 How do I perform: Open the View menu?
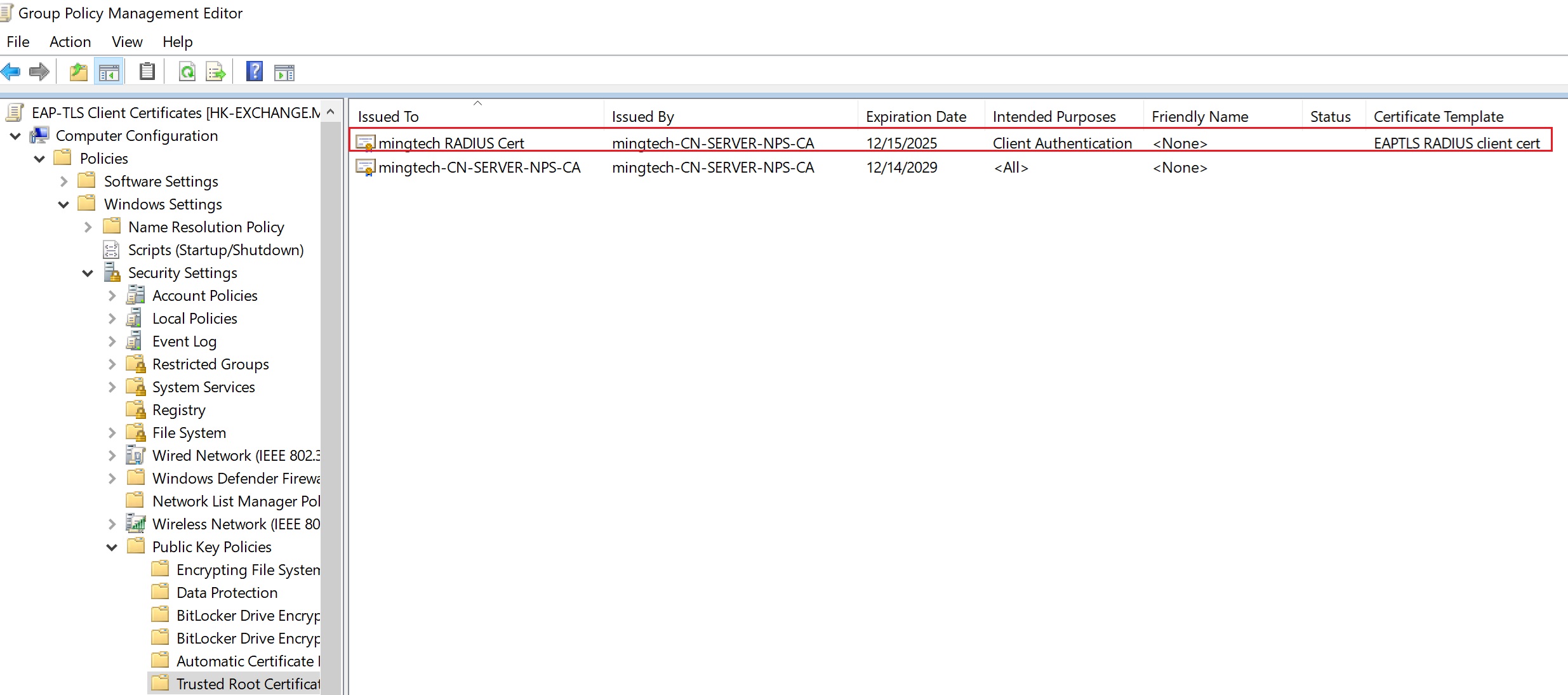coord(127,41)
